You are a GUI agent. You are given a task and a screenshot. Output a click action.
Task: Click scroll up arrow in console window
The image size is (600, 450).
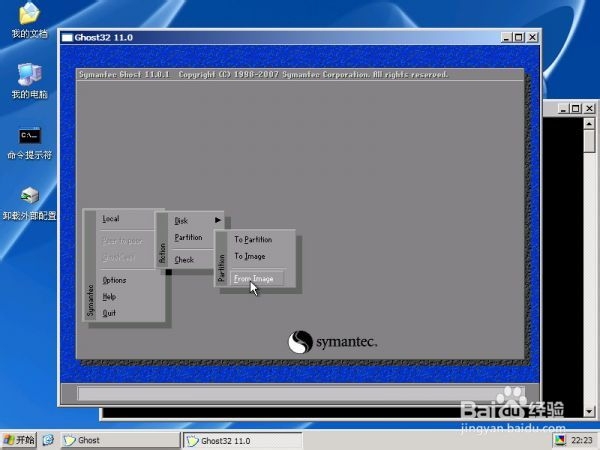click(x=589, y=124)
